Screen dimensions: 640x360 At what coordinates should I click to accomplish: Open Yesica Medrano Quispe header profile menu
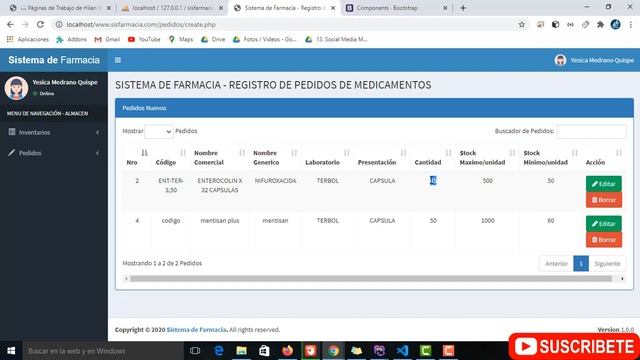(x=594, y=60)
